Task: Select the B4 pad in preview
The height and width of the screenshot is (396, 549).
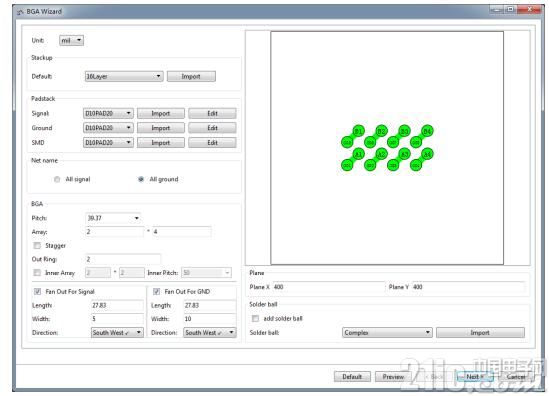Action: pyautogui.click(x=427, y=131)
